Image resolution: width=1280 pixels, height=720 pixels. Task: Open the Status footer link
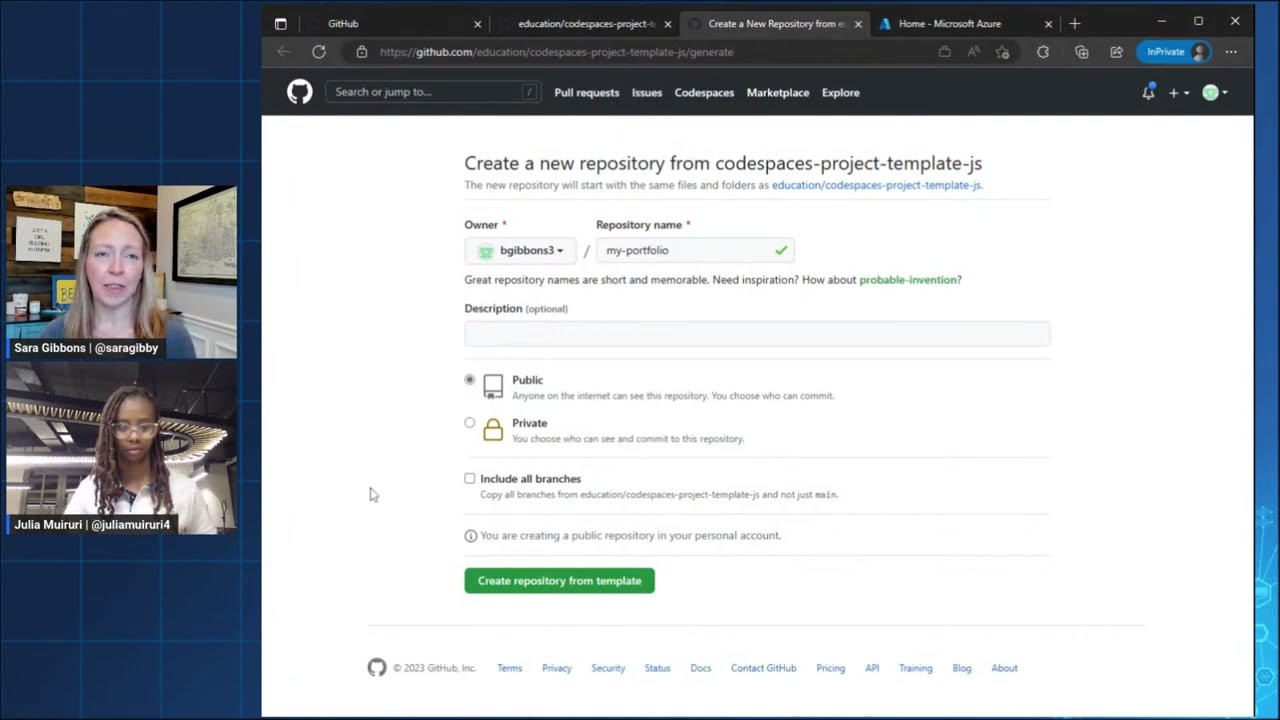pos(657,668)
